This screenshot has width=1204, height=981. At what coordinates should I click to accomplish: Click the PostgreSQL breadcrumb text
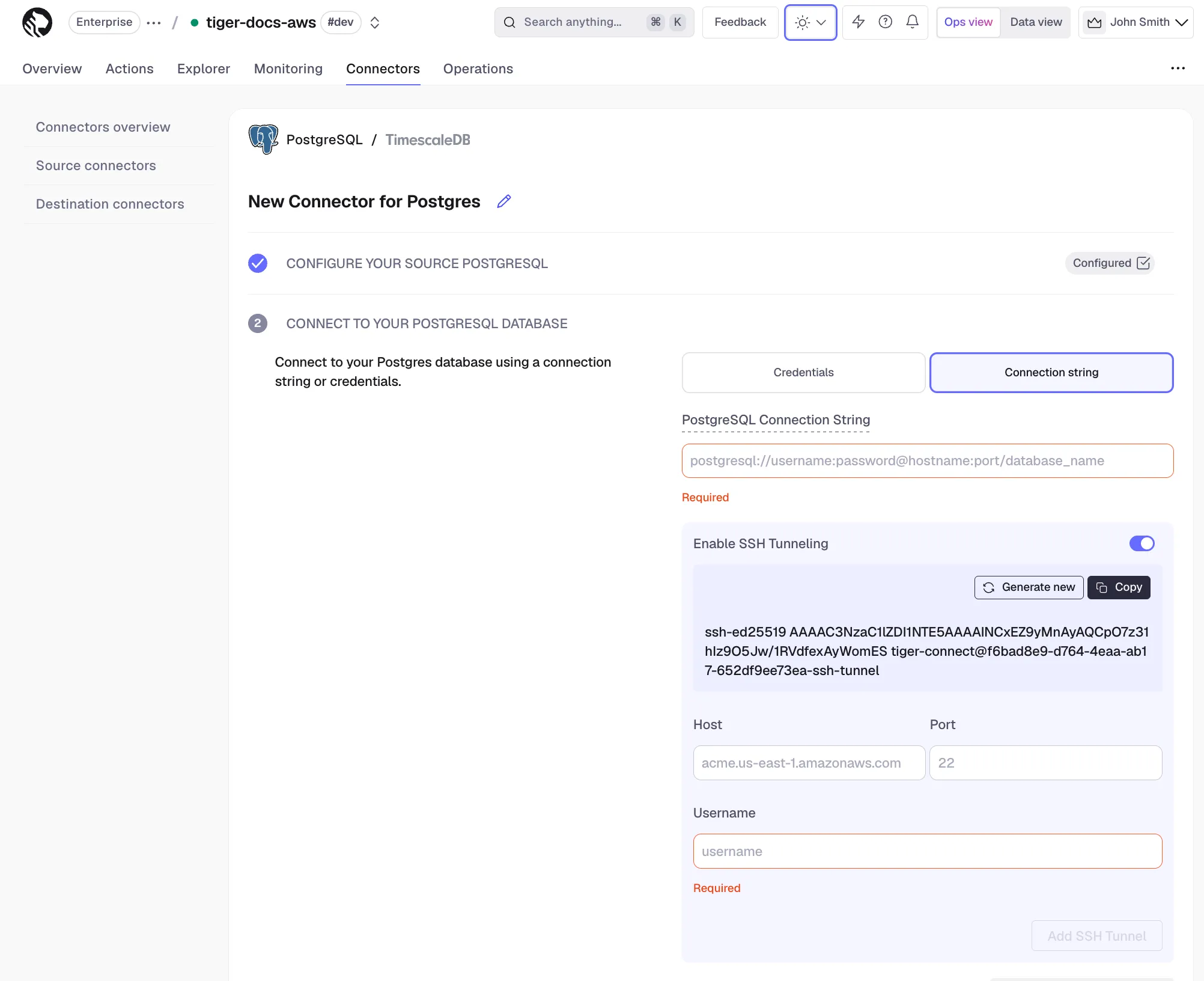pyautogui.click(x=324, y=140)
